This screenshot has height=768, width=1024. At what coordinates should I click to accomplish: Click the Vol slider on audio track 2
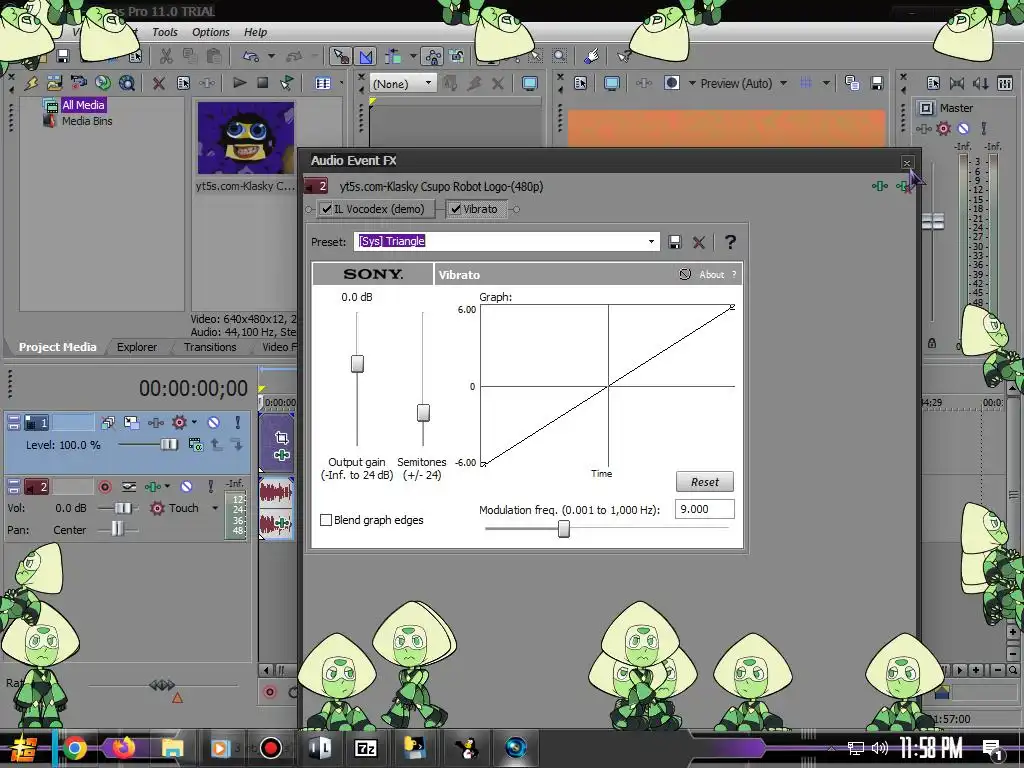[123, 507]
